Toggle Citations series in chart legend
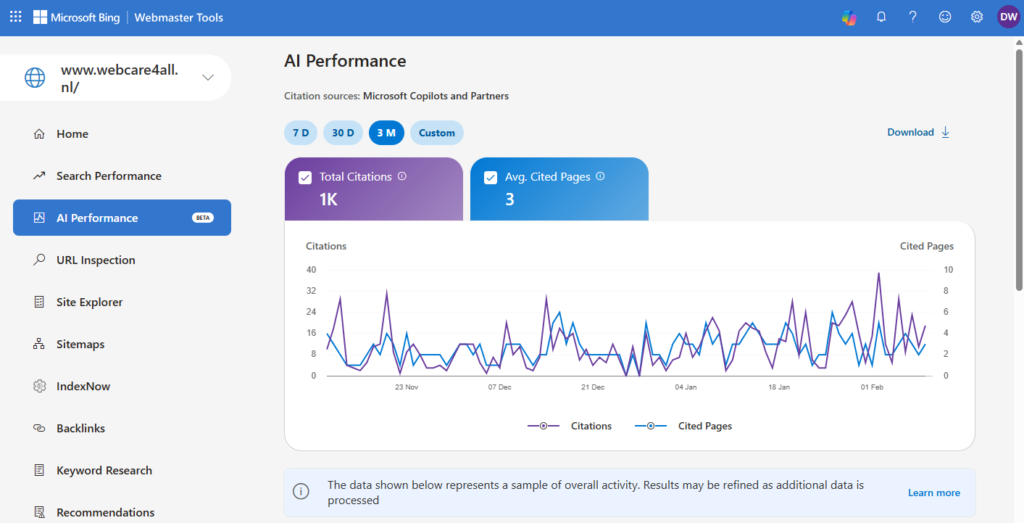Viewport: 1024px width, 523px height. click(569, 426)
